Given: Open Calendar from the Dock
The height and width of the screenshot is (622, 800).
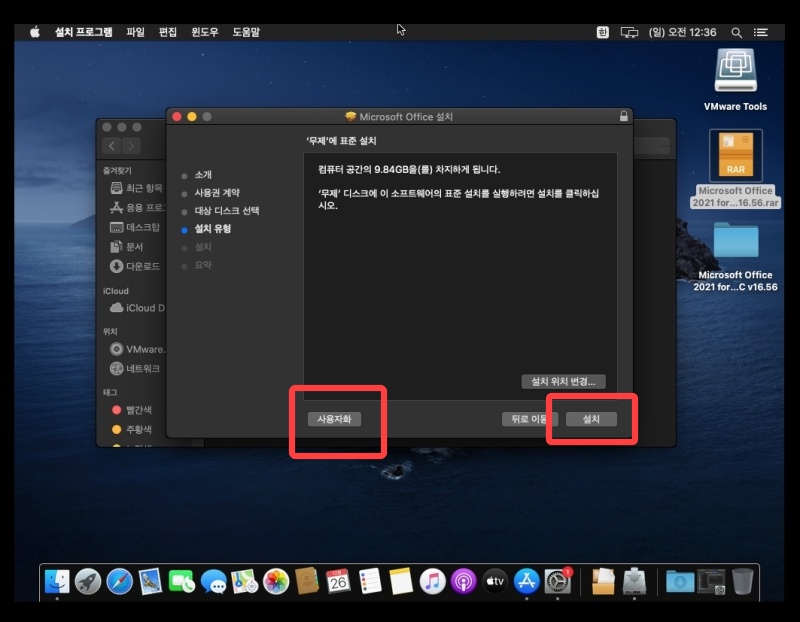Looking at the screenshot, I should 338,581.
